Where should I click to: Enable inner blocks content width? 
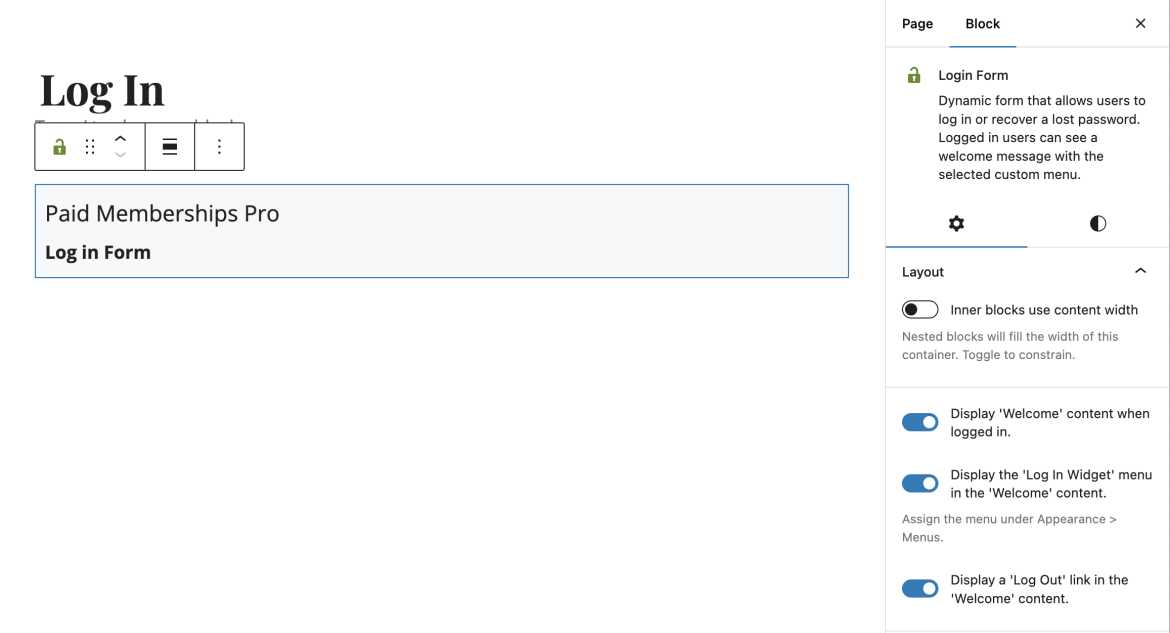(920, 309)
